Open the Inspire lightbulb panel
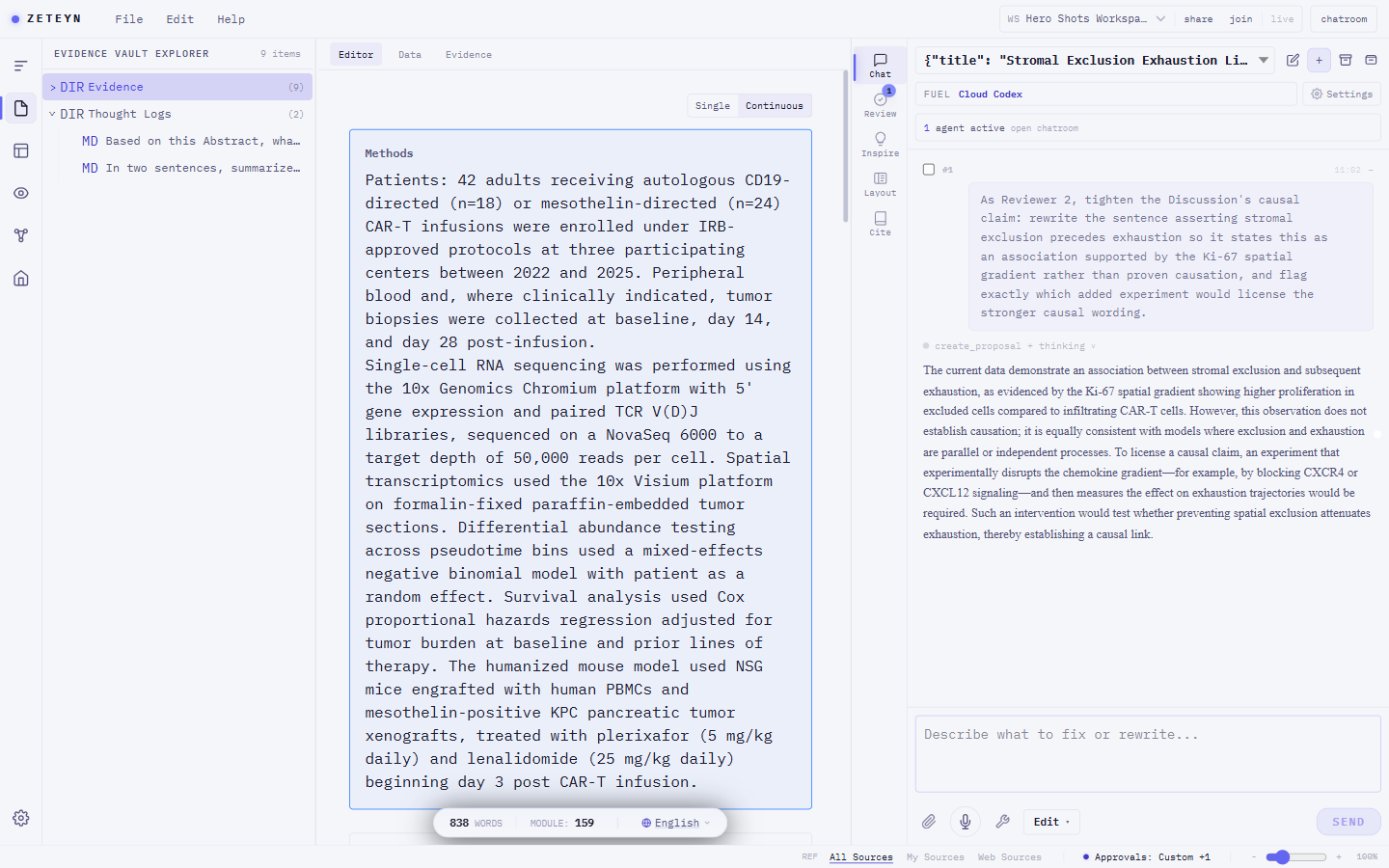Viewport: 1389px width, 868px height. 880,145
